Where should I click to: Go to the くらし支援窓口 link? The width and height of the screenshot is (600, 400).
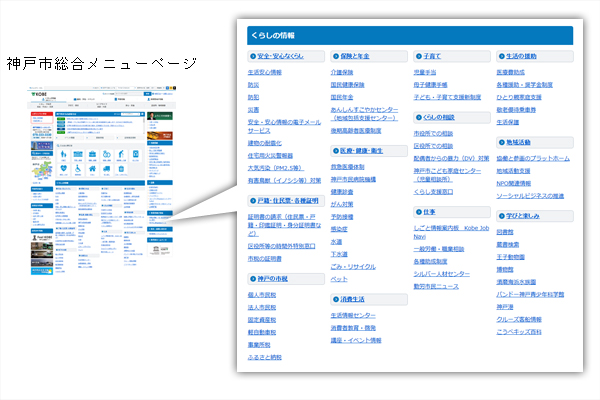click(434, 192)
